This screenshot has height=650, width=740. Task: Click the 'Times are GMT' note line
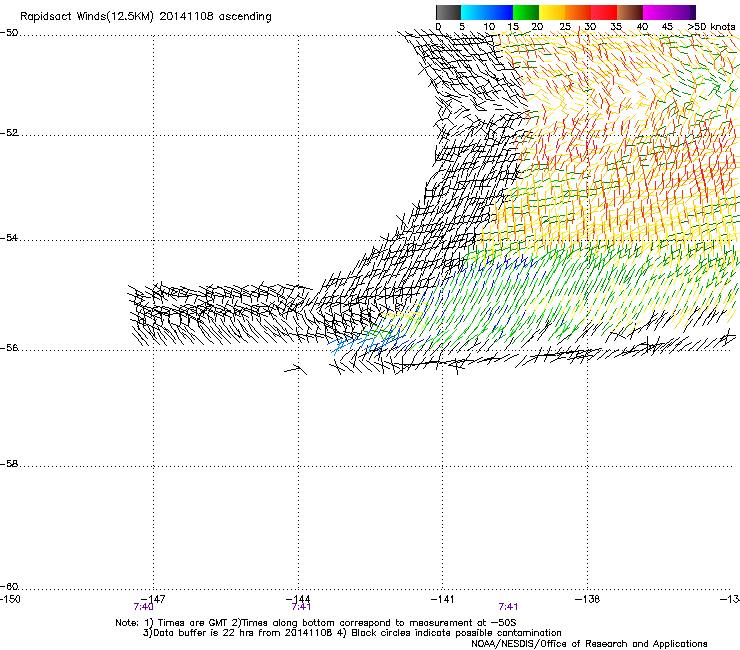pos(316,623)
